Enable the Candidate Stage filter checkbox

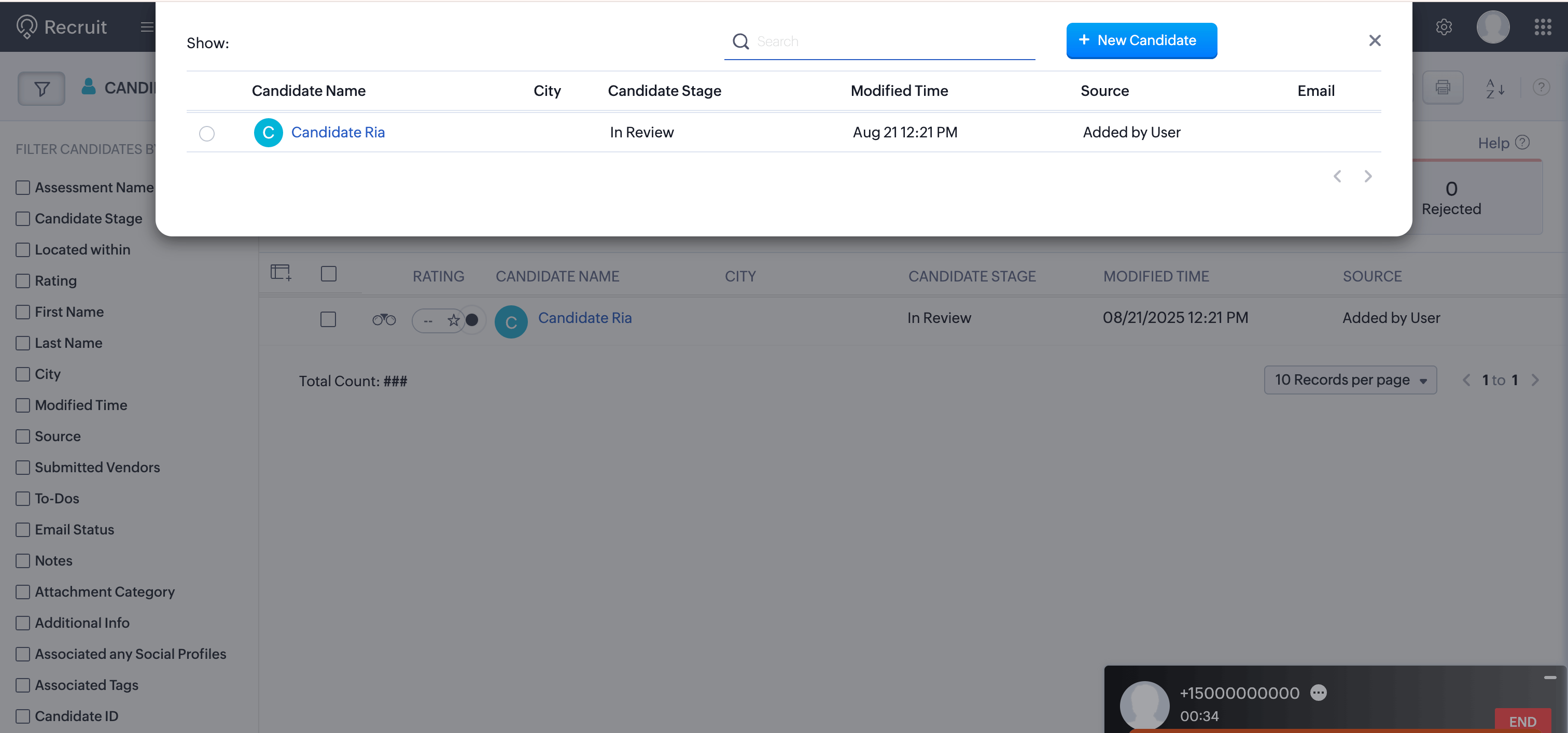(22, 218)
